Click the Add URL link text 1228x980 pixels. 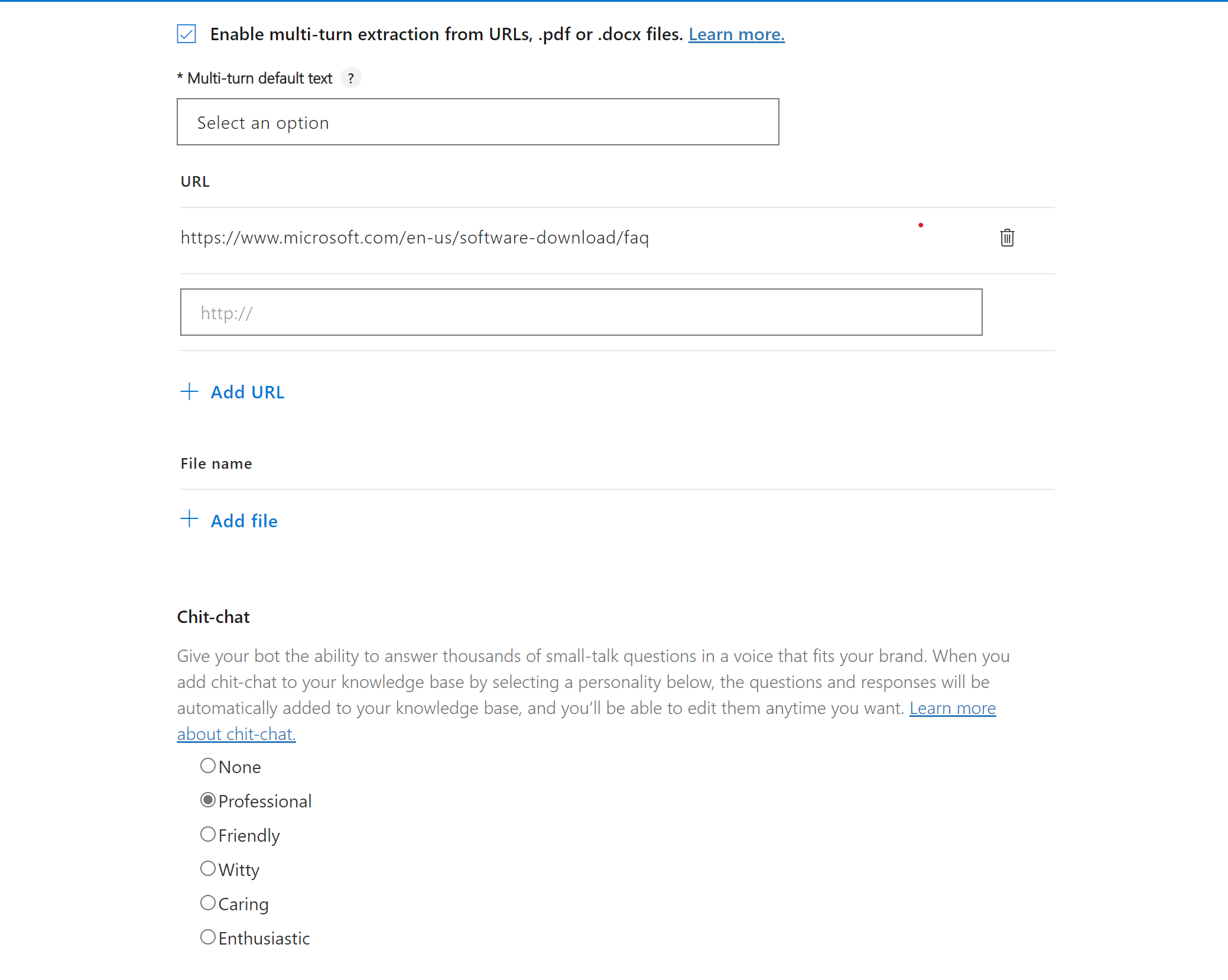click(248, 392)
